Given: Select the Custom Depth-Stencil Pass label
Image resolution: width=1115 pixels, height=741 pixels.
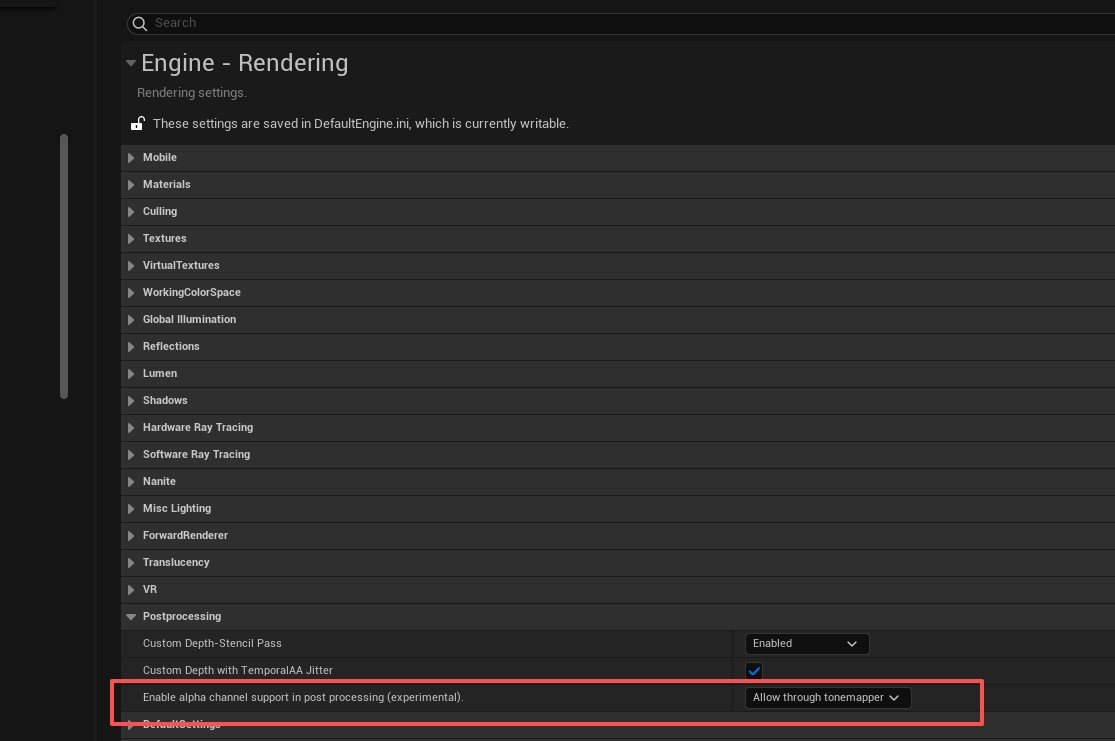Looking at the screenshot, I should point(212,644).
